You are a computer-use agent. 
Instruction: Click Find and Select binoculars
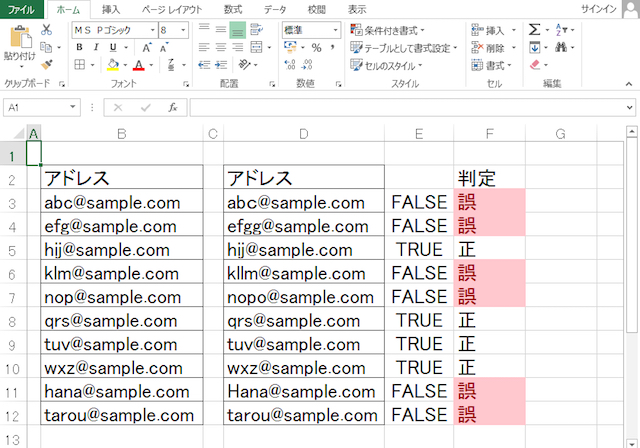click(561, 47)
